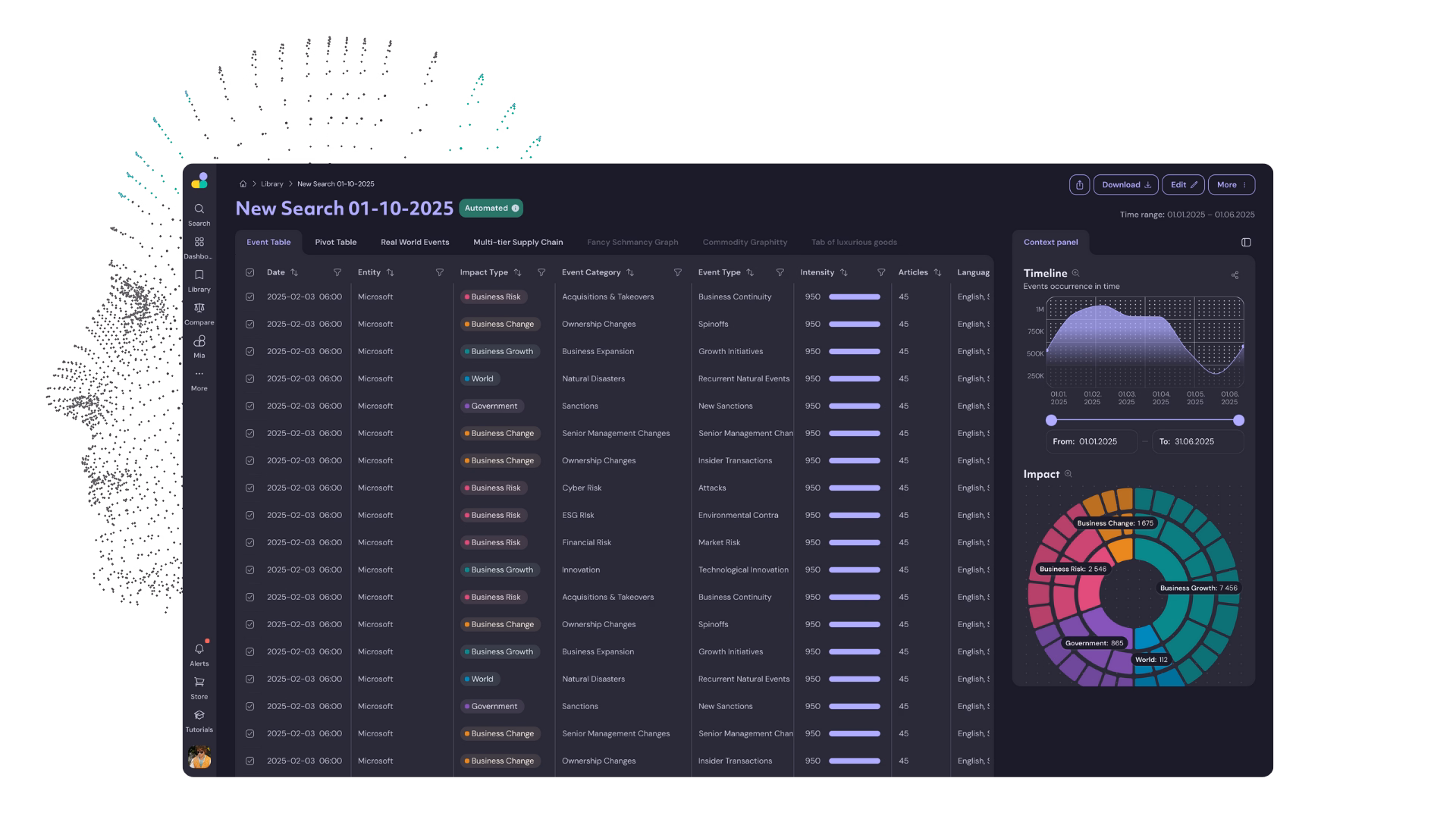Screen dimensions: 1456x819
Task: Click the share icon in the Timeline card
Action: 1235,275
